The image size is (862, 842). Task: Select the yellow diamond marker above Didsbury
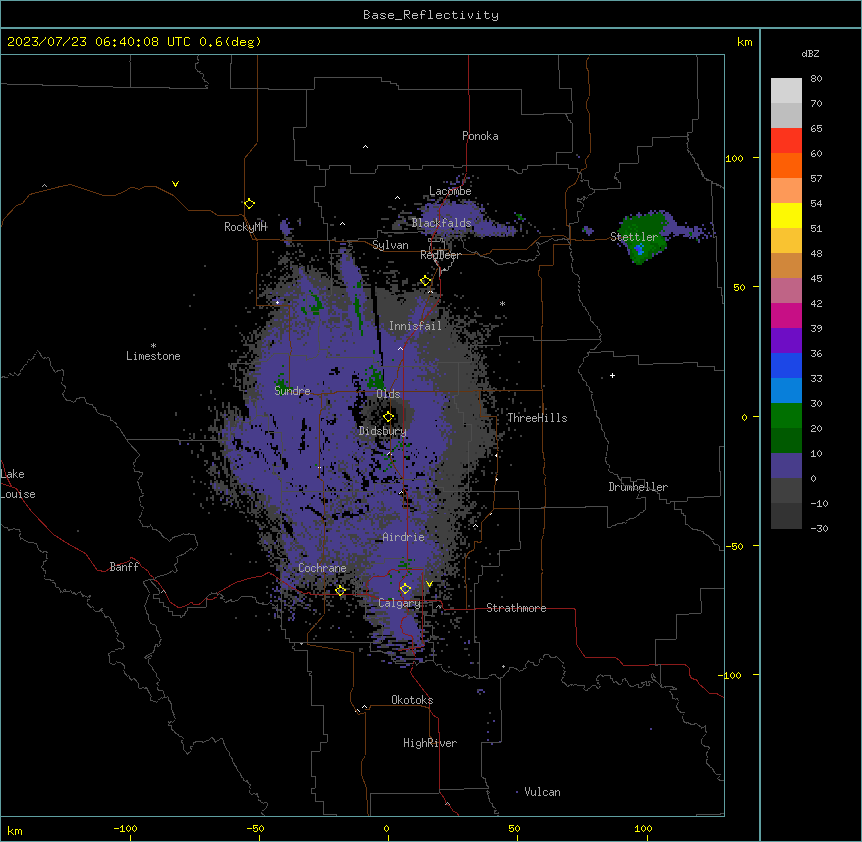(388, 416)
